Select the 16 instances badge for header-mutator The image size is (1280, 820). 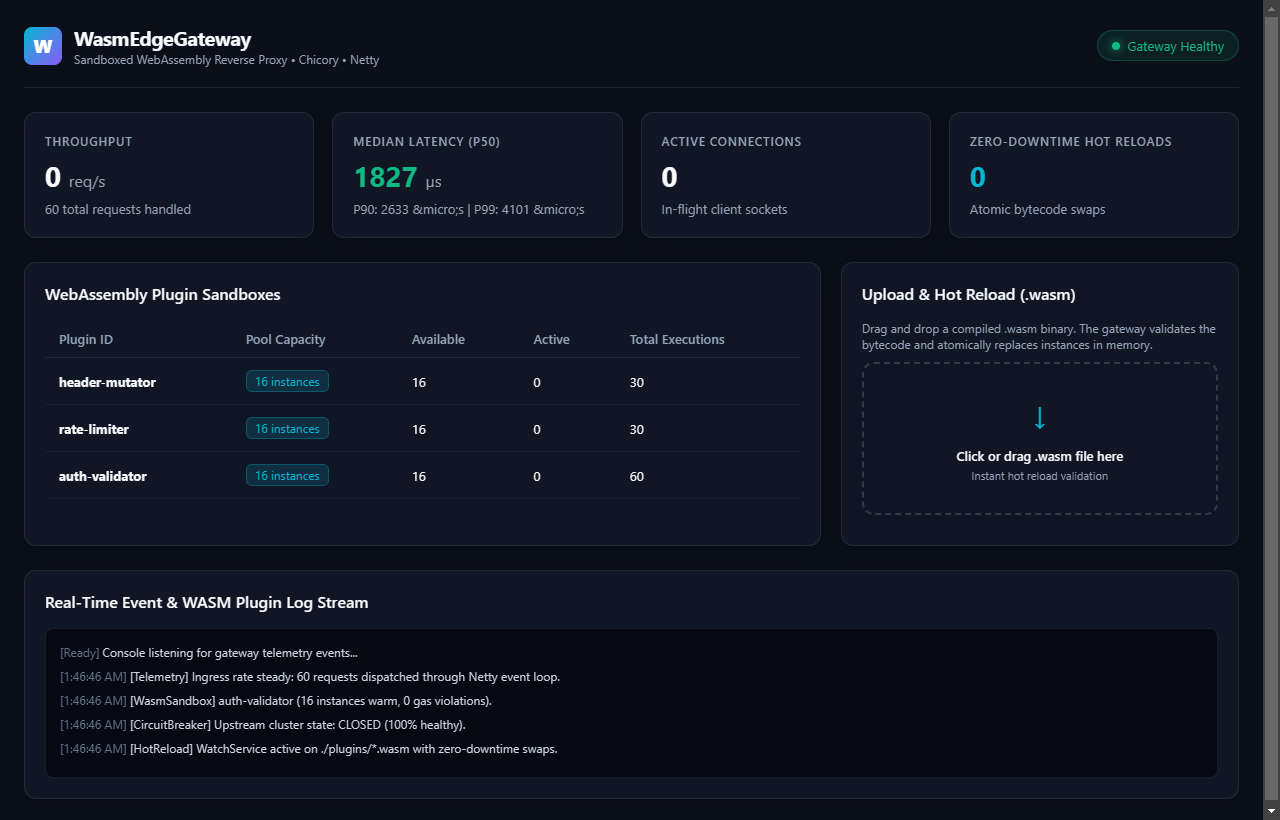(x=287, y=381)
